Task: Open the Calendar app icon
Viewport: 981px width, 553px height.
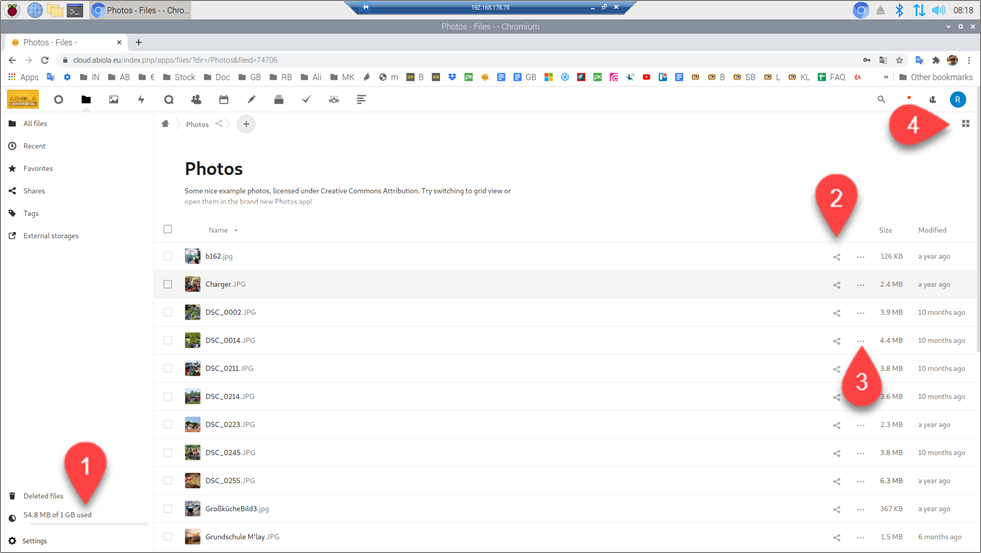Action: tap(223, 100)
